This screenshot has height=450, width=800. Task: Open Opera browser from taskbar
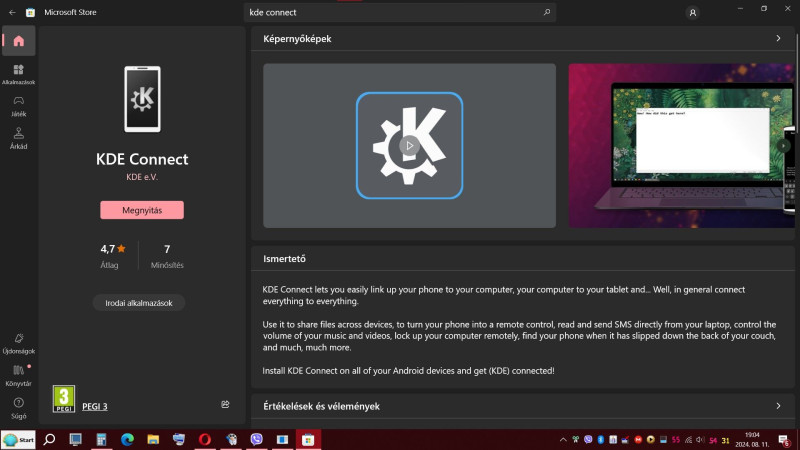(205, 440)
